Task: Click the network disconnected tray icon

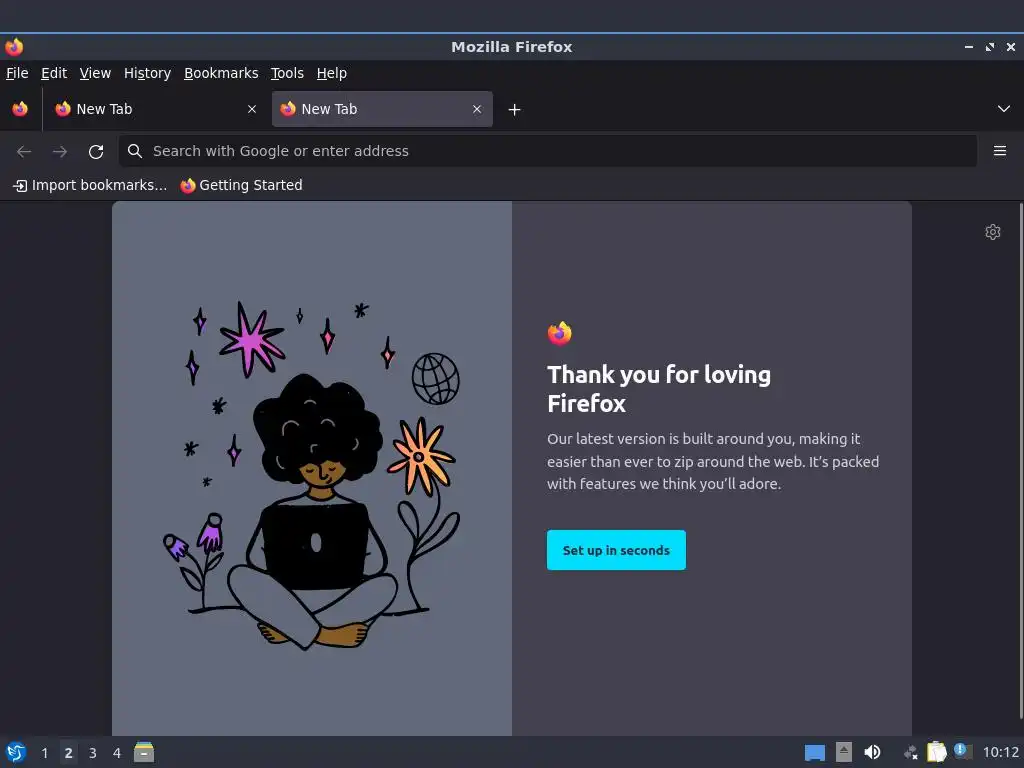Action: 910,753
